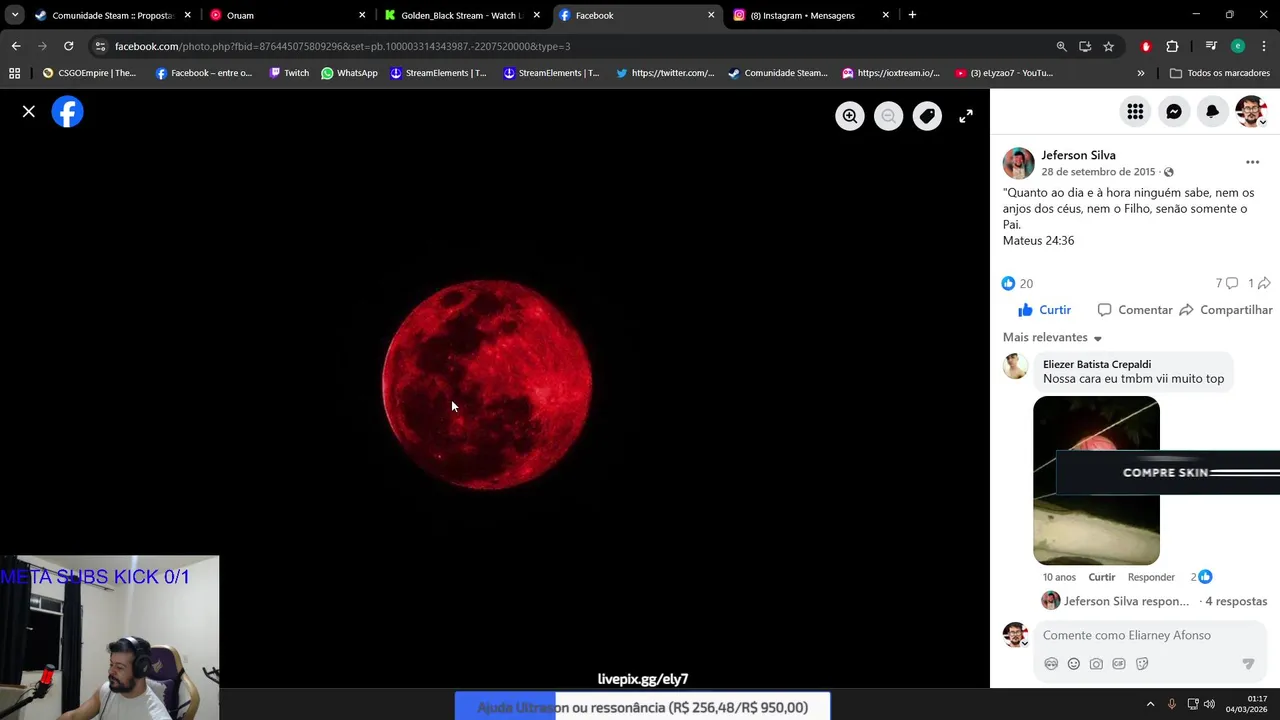Open the browser extensions puzzle icon

tap(1172, 46)
